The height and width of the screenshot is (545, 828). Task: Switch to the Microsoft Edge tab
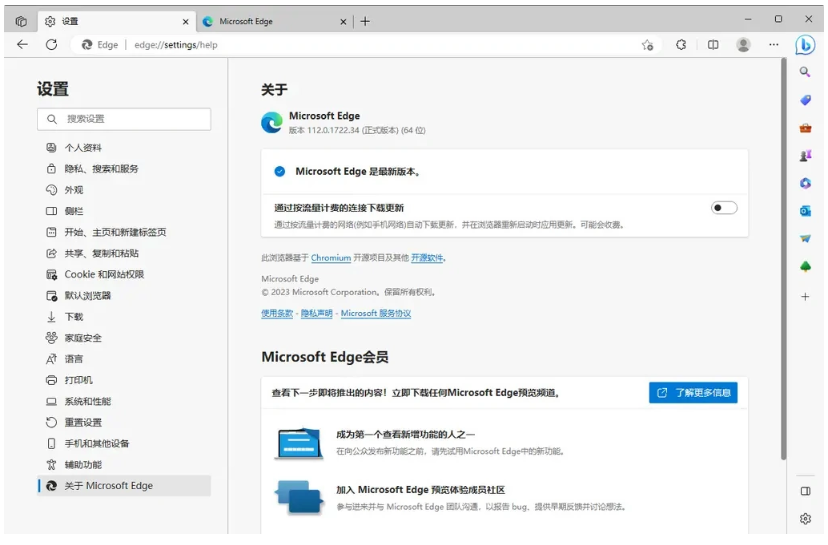click(270, 21)
